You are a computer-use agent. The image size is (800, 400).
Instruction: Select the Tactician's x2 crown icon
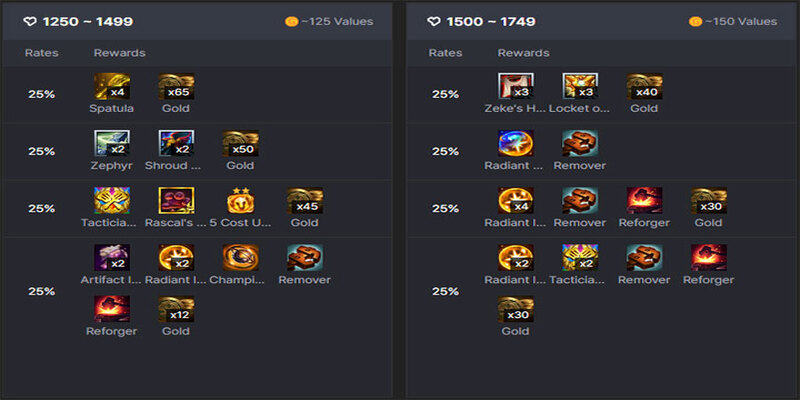coord(580,258)
